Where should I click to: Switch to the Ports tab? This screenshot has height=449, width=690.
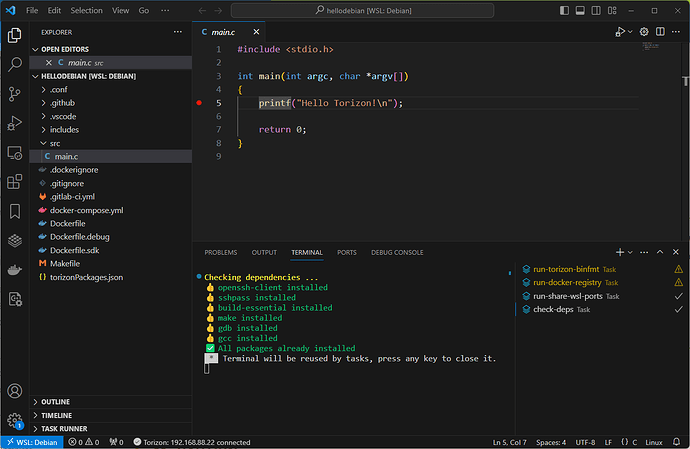pos(347,253)
